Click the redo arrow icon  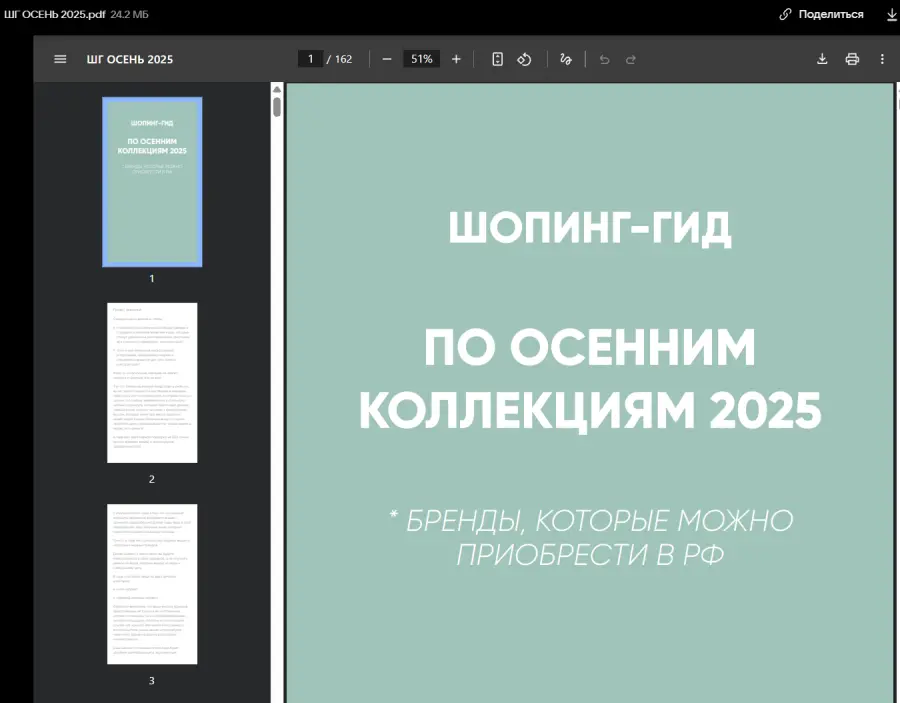[631, 59]
